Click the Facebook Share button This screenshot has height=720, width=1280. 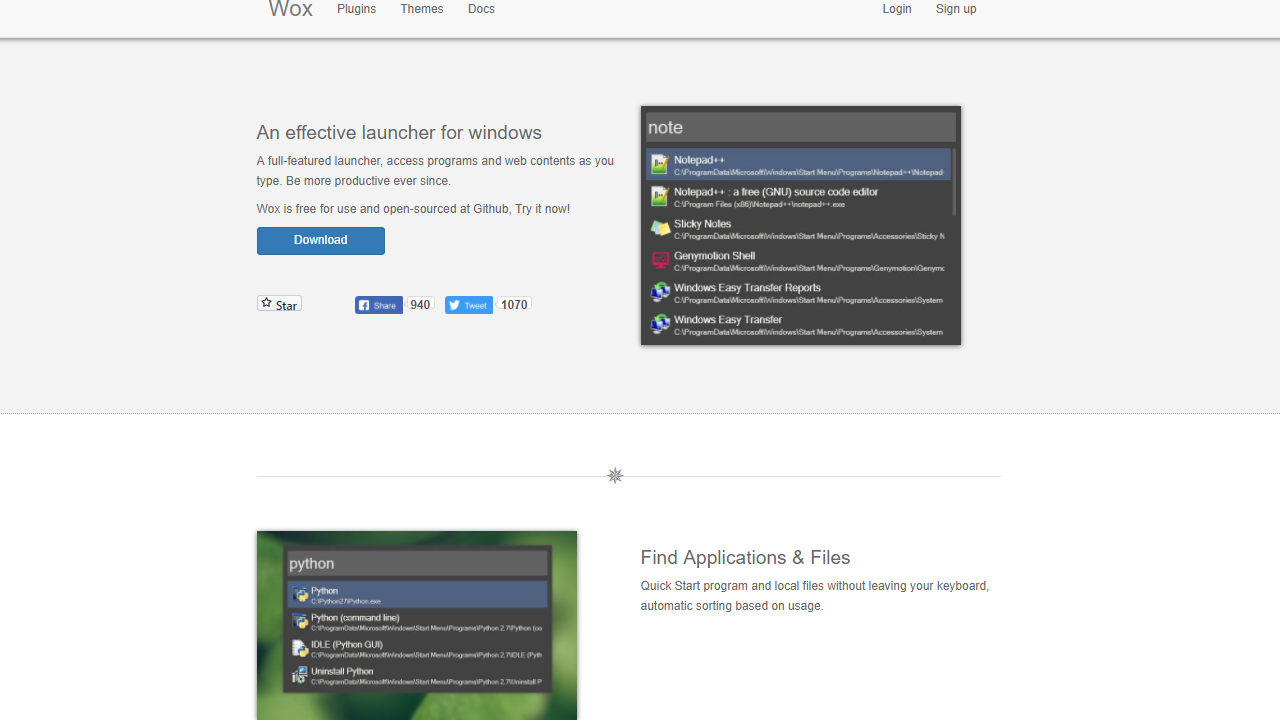(379, 305)
